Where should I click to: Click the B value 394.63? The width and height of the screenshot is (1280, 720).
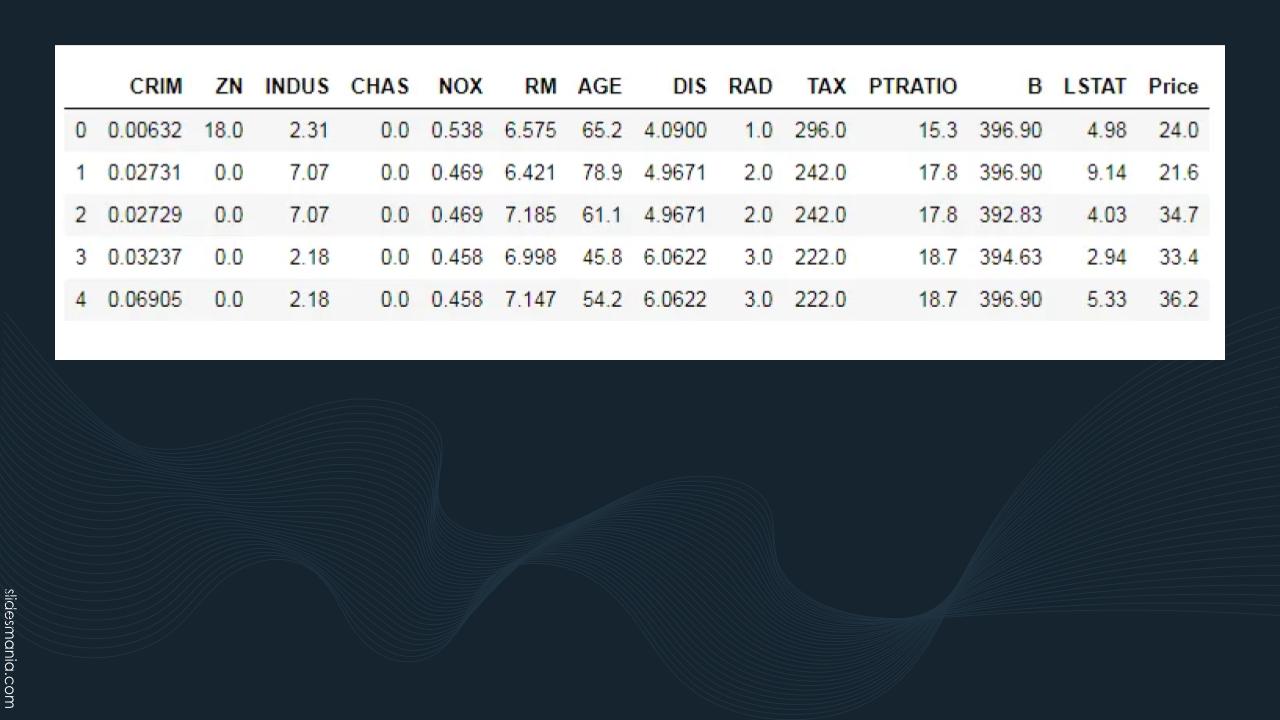click(1010, 257)
